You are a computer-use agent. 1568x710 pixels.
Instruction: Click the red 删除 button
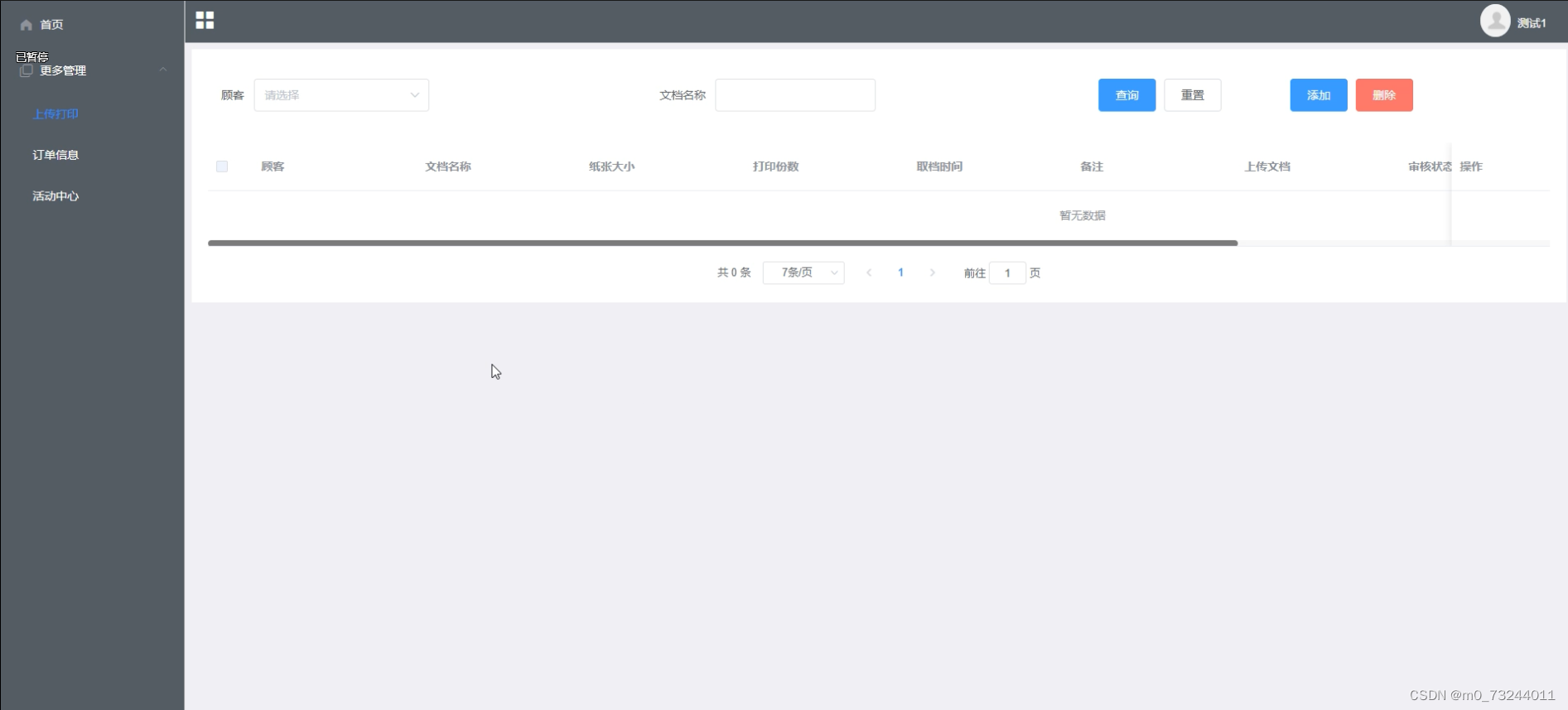1384,95
